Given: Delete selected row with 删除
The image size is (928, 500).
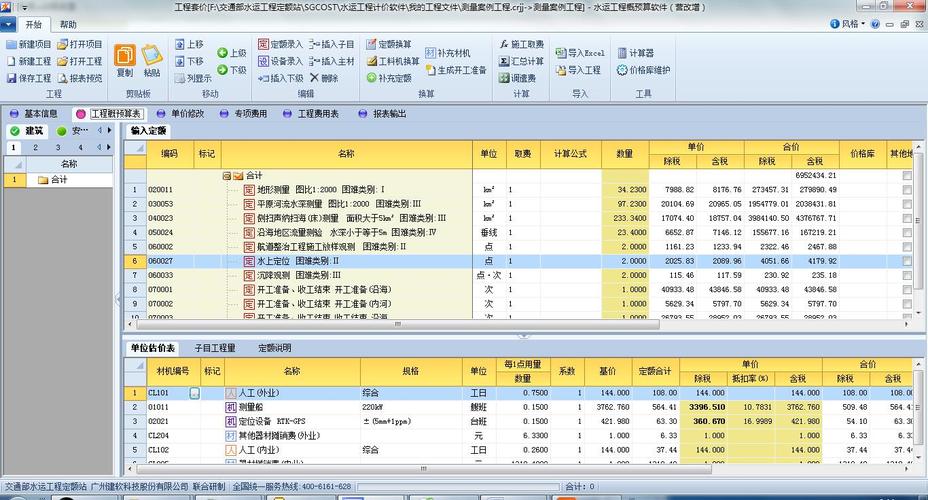Looking at the screenshot, I should (314, 78).
